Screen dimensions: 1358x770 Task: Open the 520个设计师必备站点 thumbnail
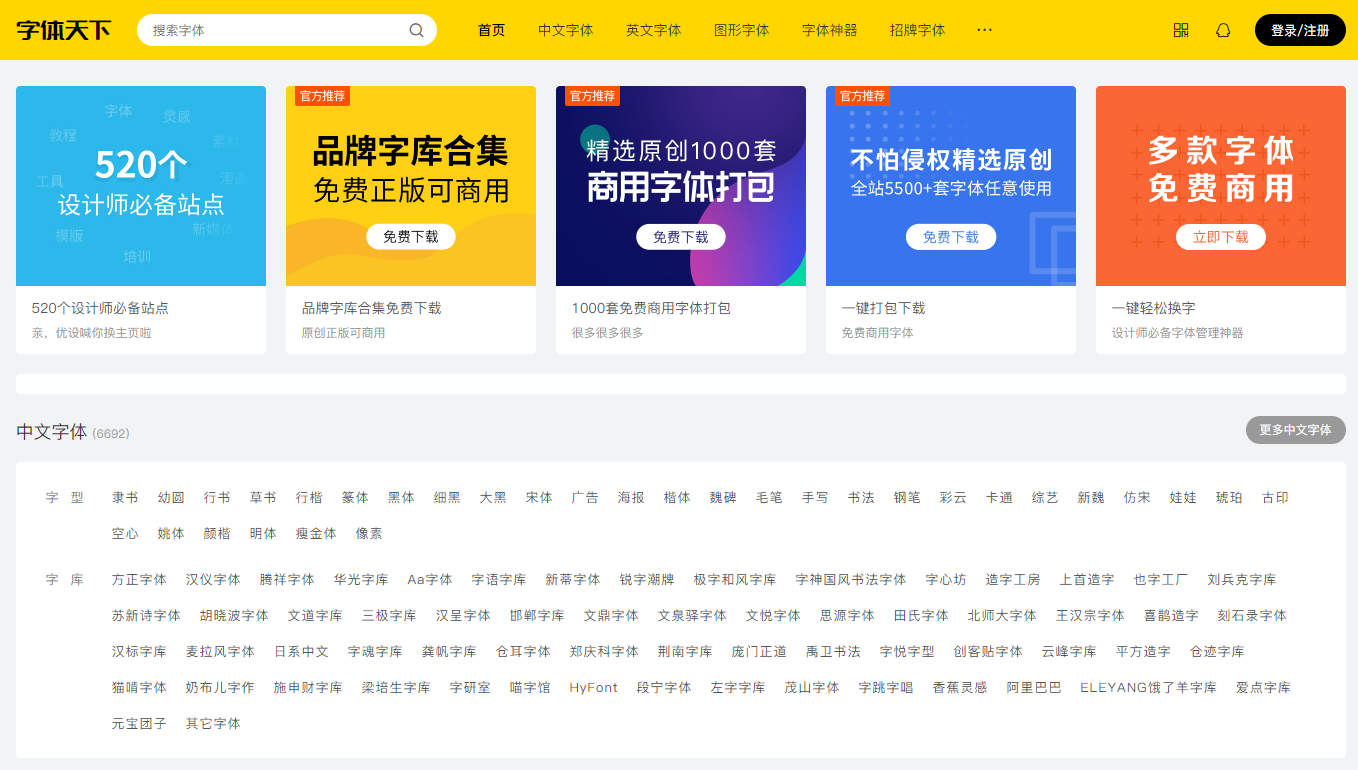[141, 186]
